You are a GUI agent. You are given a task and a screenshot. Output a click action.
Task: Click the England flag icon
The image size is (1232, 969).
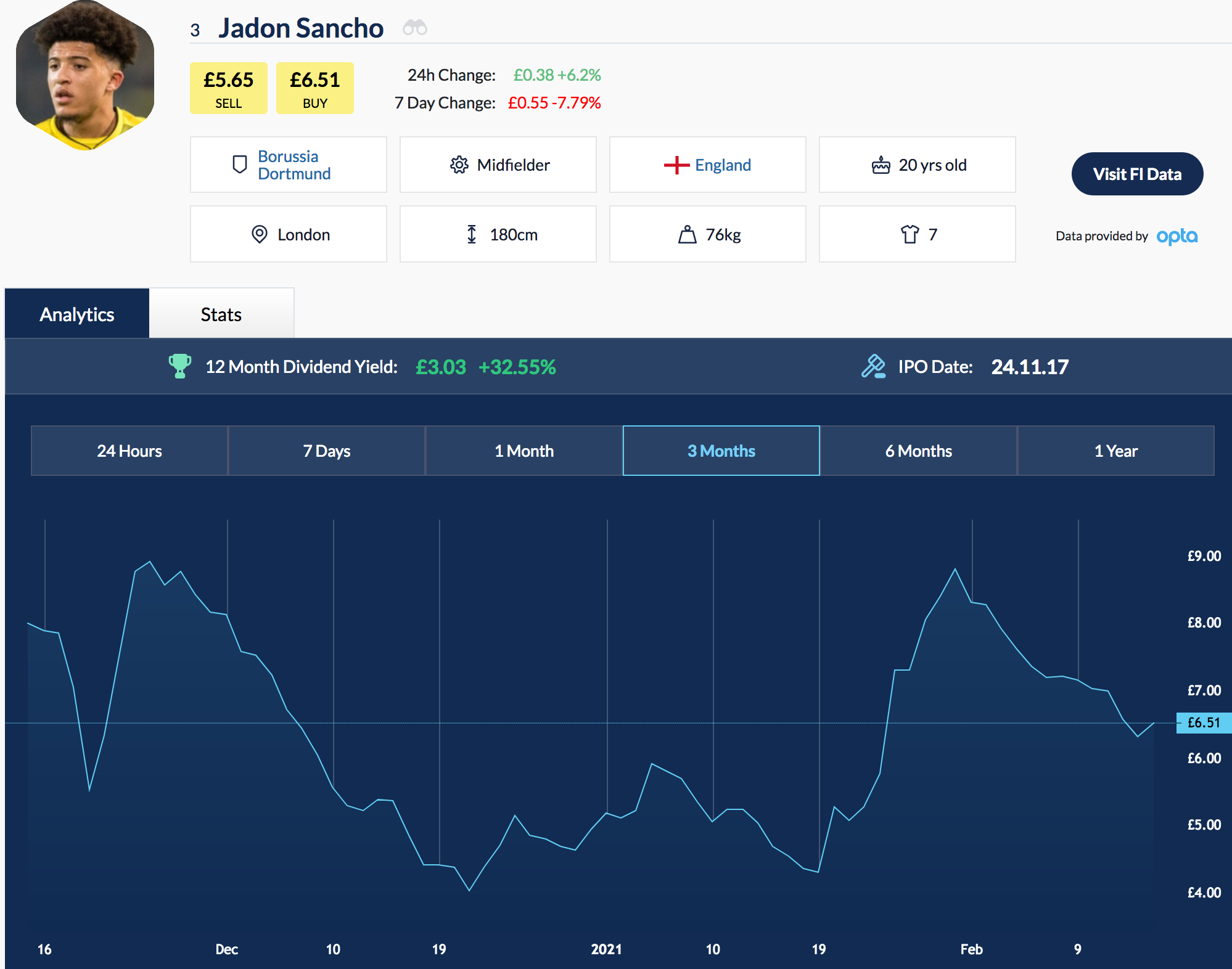coord(676,165)
